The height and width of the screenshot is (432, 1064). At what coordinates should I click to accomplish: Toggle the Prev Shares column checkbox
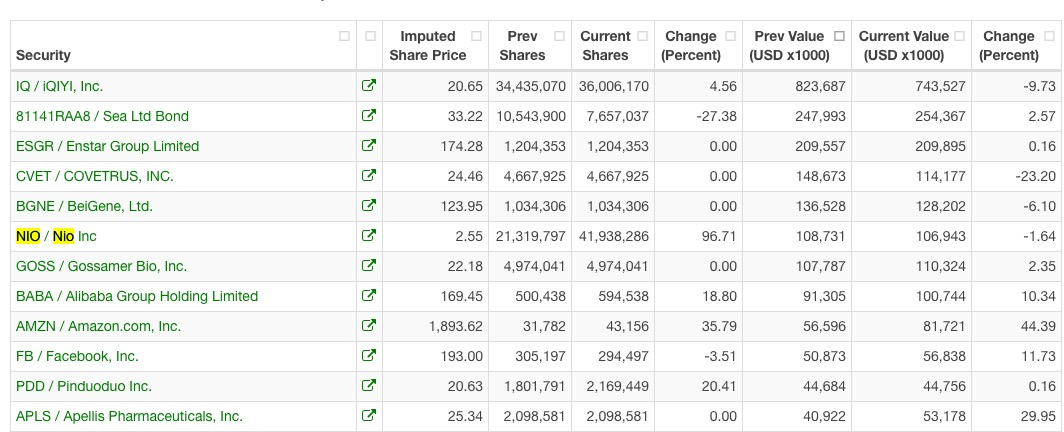point(559,36)
